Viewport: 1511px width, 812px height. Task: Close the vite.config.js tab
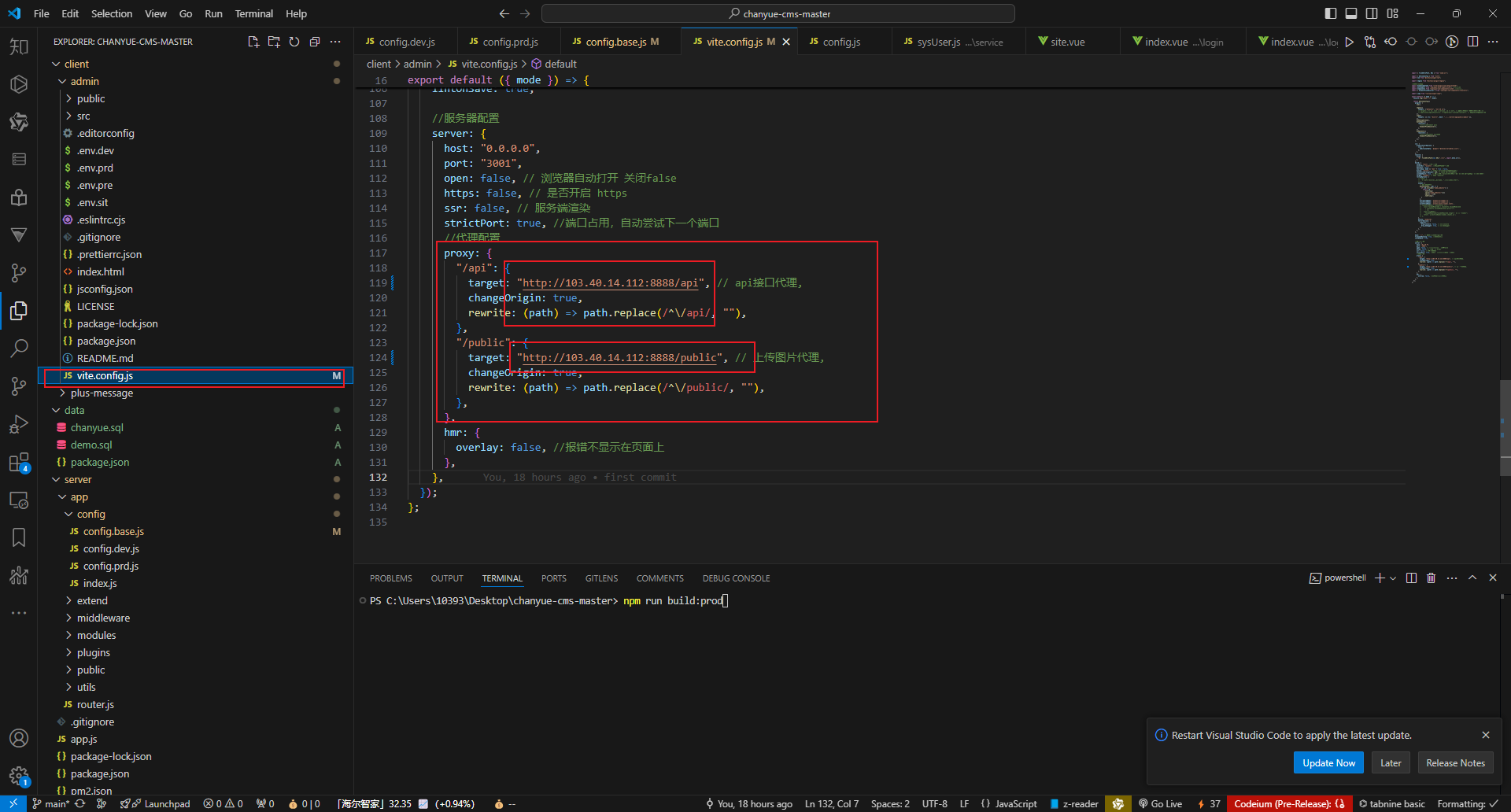pos(786,42)
